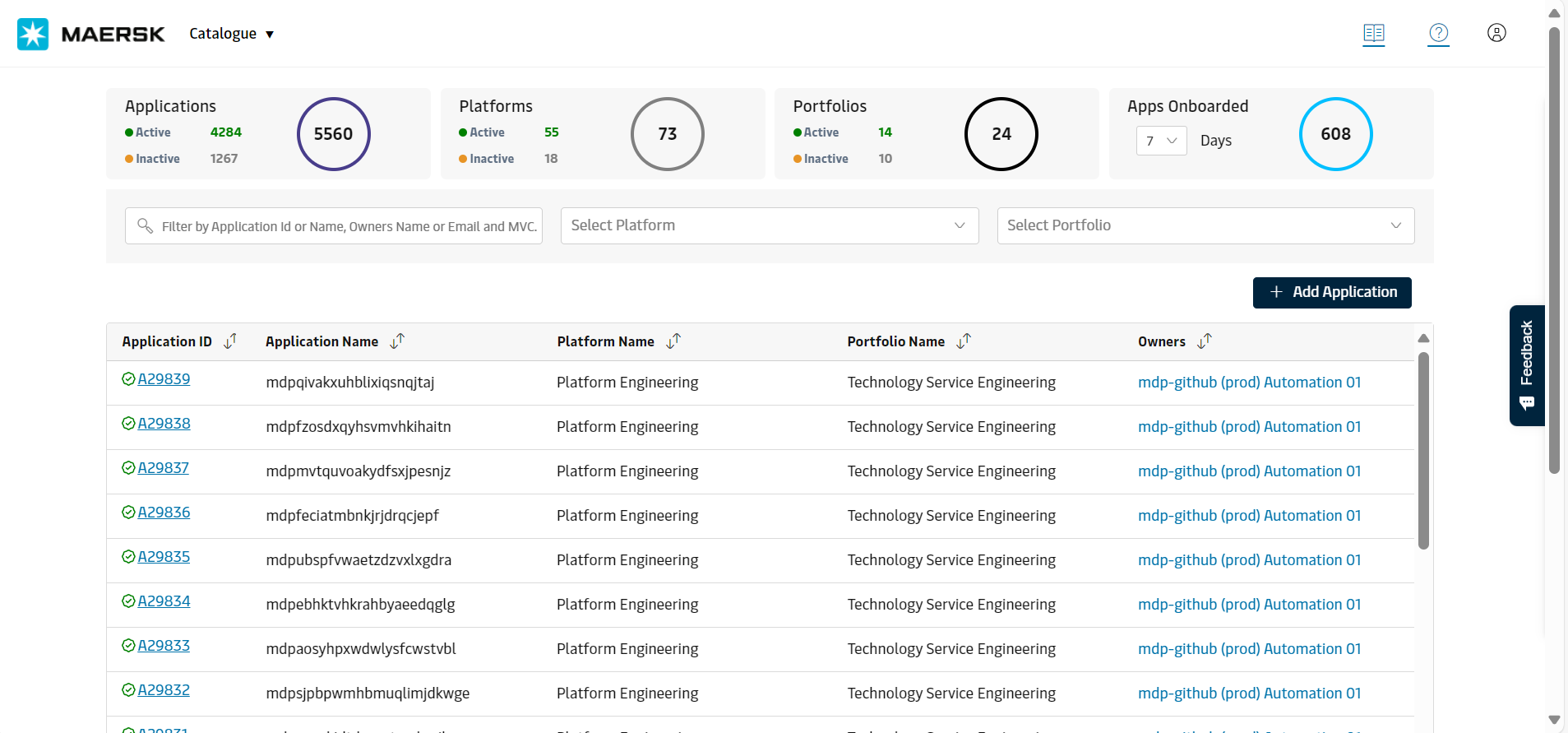Open application A29836 link

tap(164, 513)
